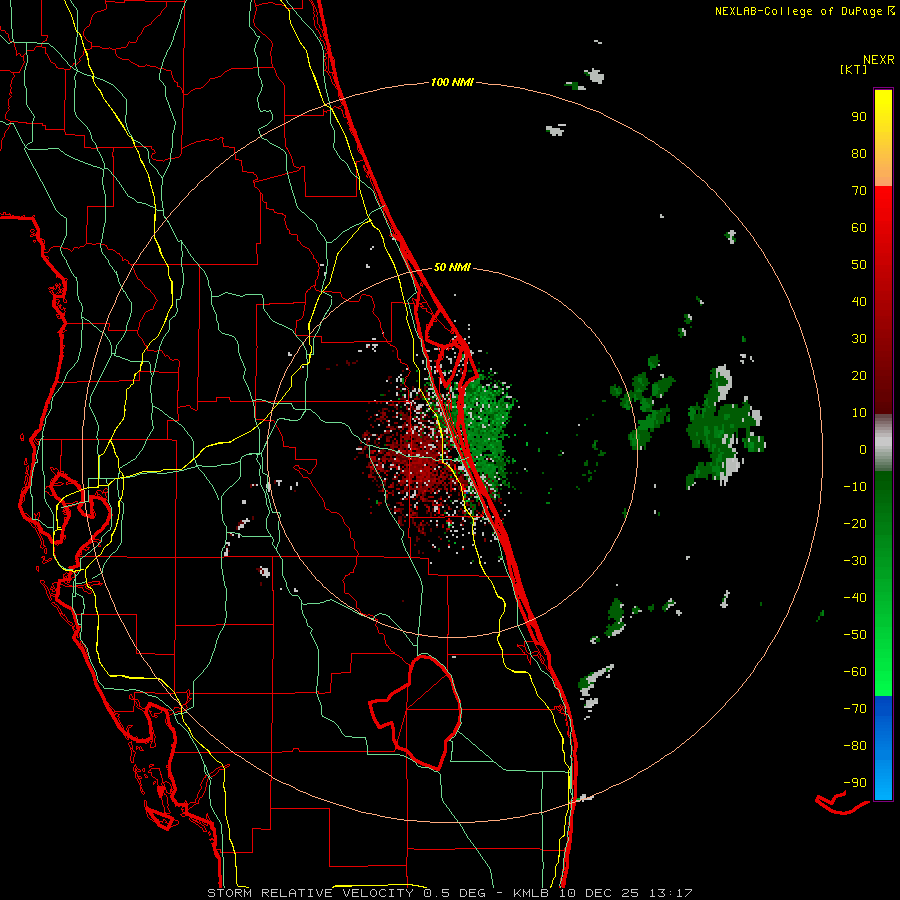The height and width of the screenshot is (900, 900).
Task: Click the 60 value on velocity scale
Action: [x=859, y=227]
